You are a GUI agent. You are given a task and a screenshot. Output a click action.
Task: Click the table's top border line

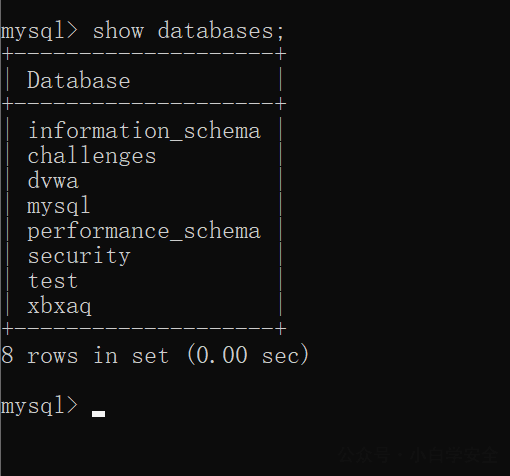click(x=144, y=54)
